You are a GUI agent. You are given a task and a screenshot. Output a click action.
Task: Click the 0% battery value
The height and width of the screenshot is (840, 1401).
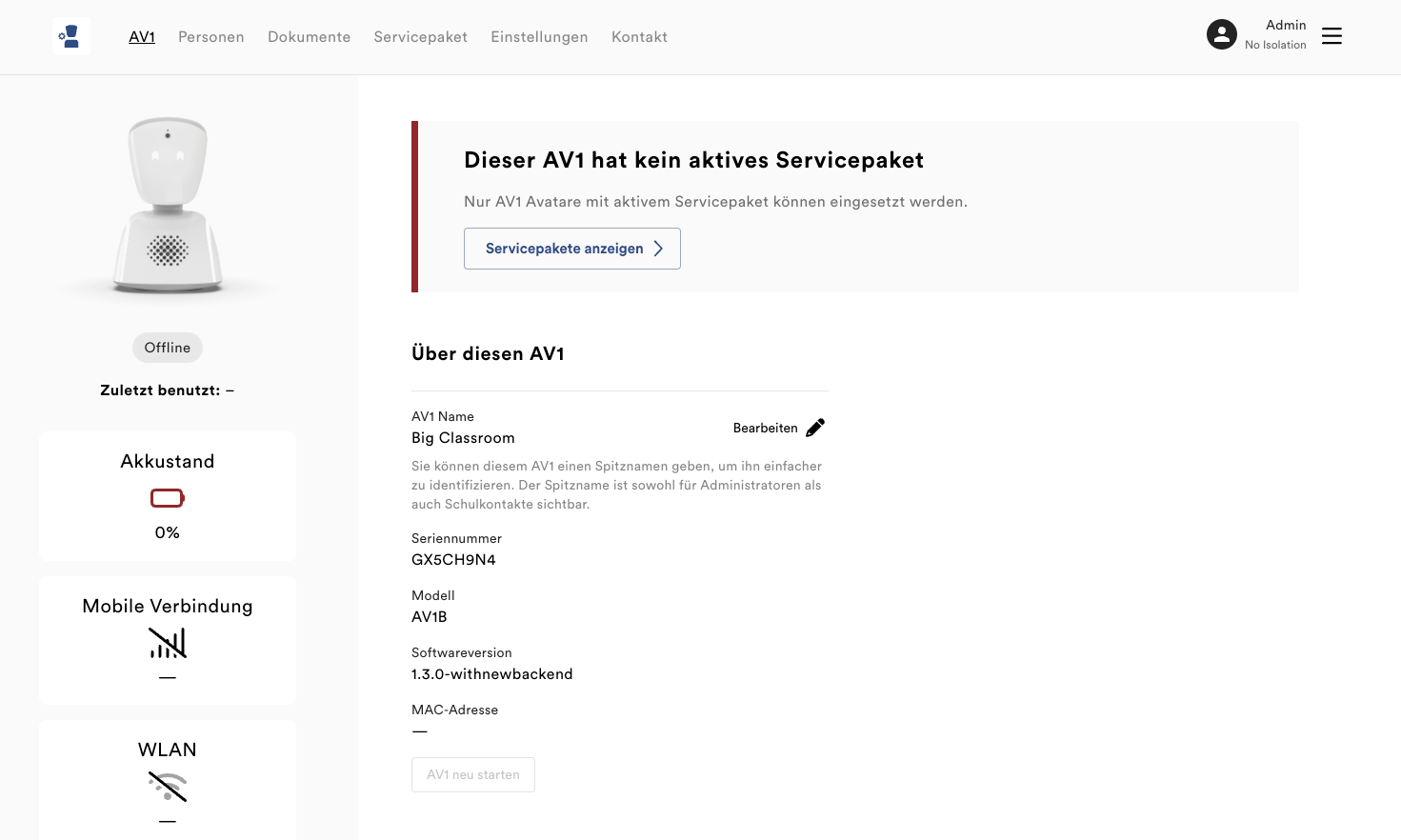[x=168, y=532]
